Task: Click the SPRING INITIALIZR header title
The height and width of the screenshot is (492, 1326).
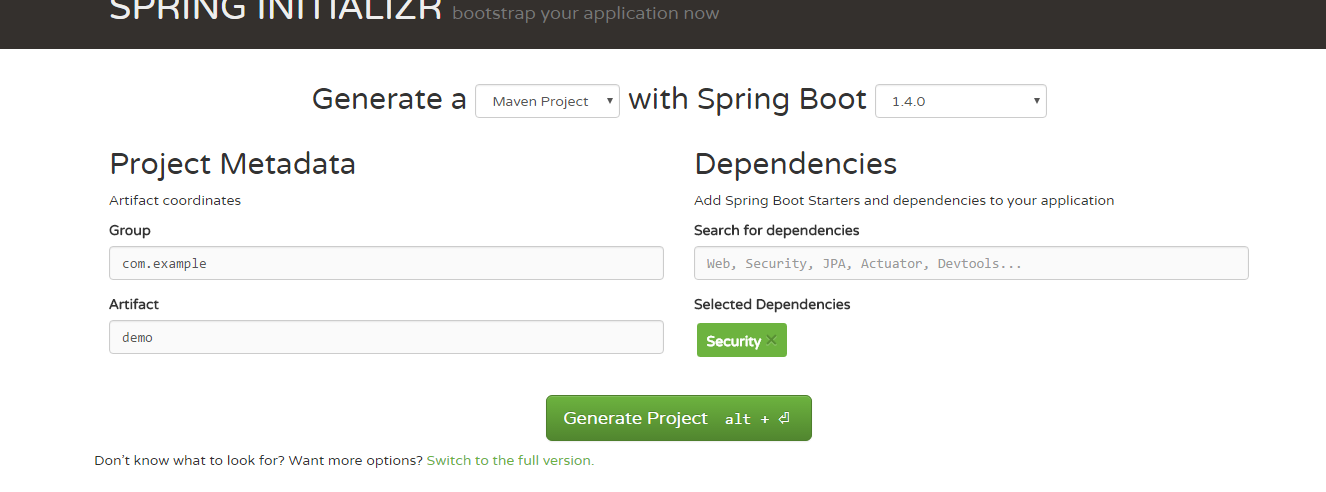Action: tap(275, 11)
